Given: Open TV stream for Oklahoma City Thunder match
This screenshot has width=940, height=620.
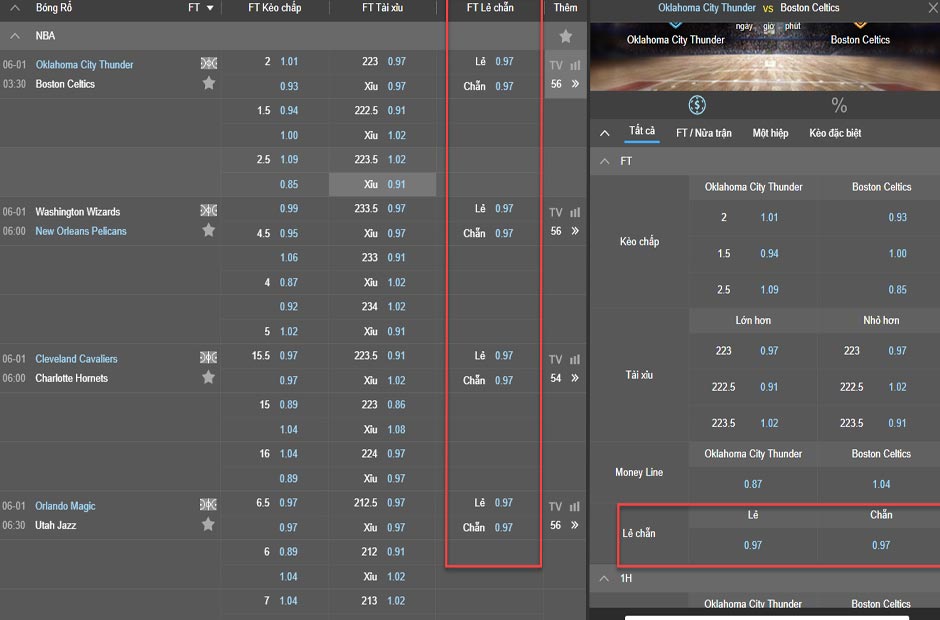Looking at the screenshot, I should point(556,65).
